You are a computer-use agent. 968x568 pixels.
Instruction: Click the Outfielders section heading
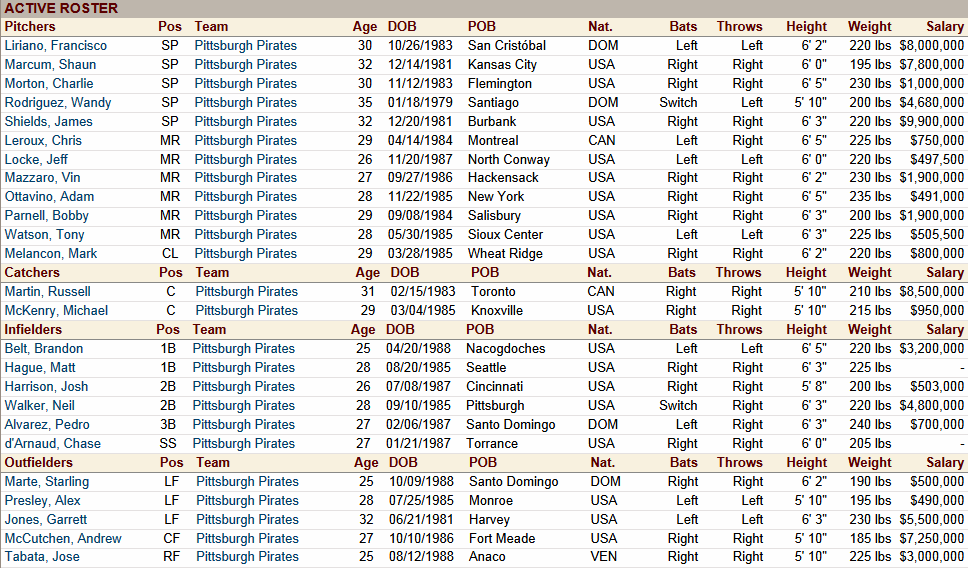pyautogui.click(x=38, y=463)
